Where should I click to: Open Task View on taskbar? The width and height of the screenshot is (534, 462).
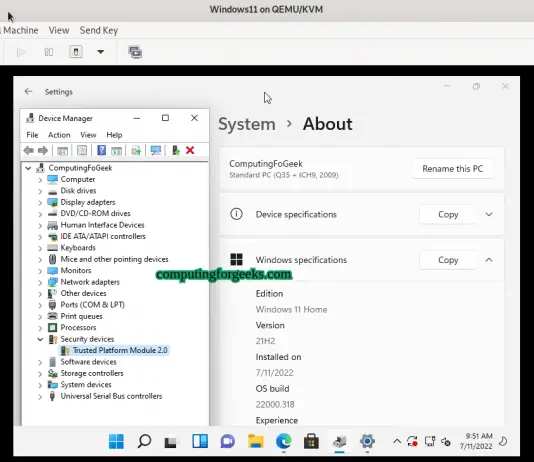pos(171,442)
